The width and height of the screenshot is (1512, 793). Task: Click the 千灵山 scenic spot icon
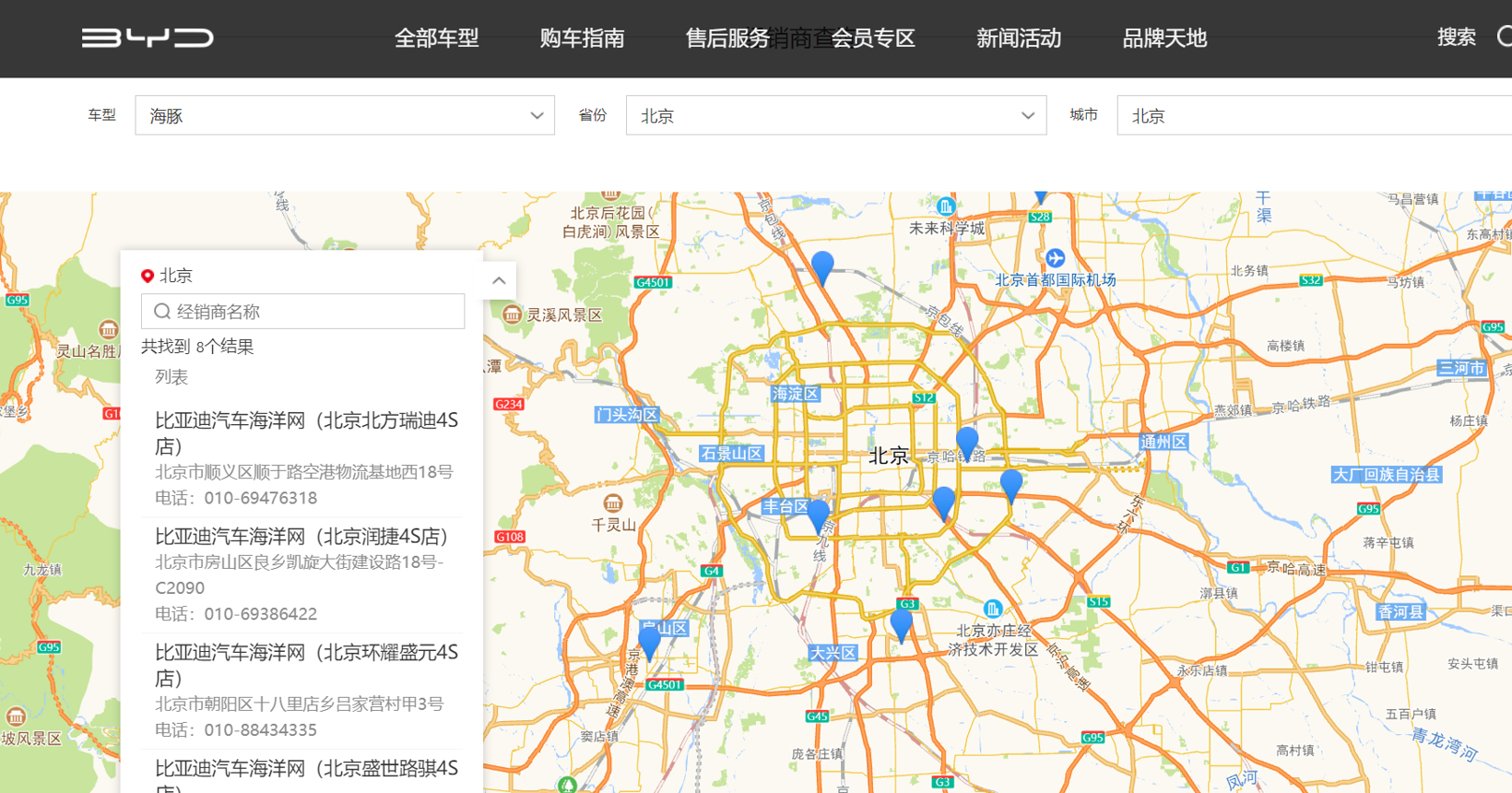(613, 503)
